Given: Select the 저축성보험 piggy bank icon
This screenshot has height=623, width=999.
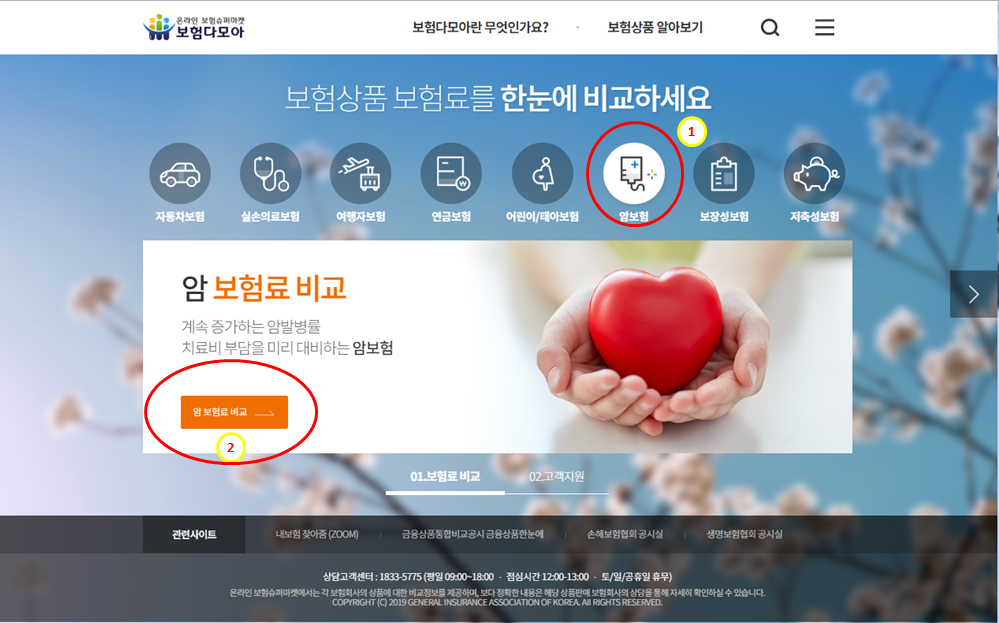Looking at the screenshot, I should (x=814, y=174).
